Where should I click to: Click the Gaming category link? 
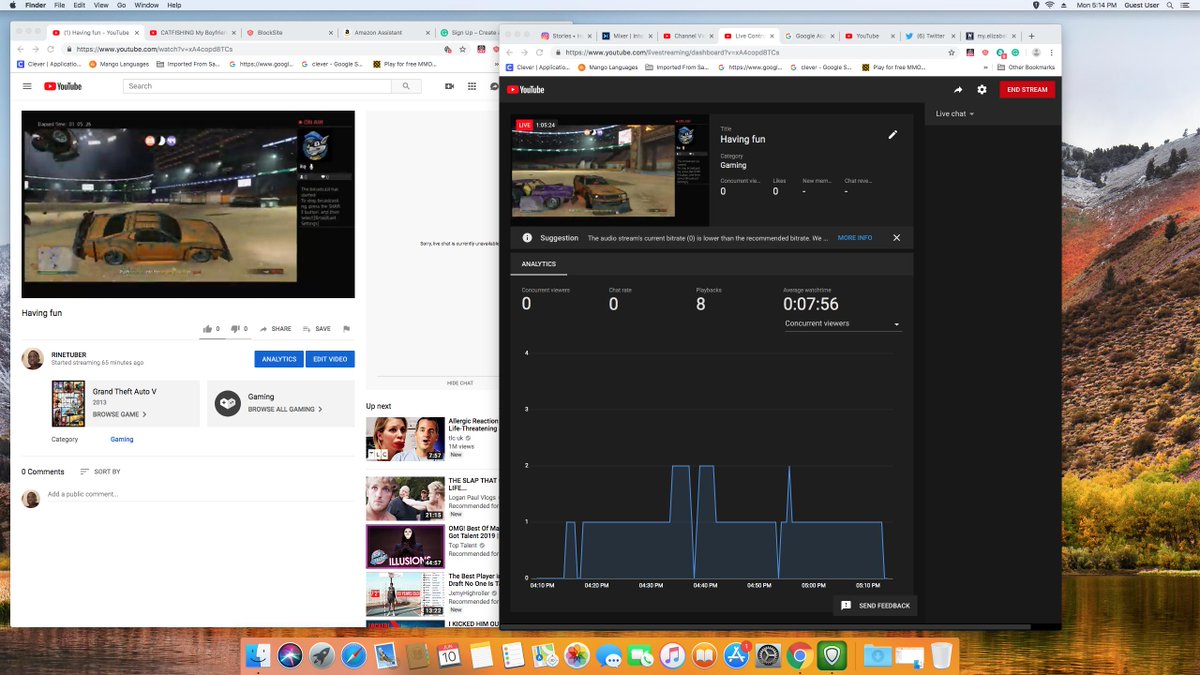point(122,440)
